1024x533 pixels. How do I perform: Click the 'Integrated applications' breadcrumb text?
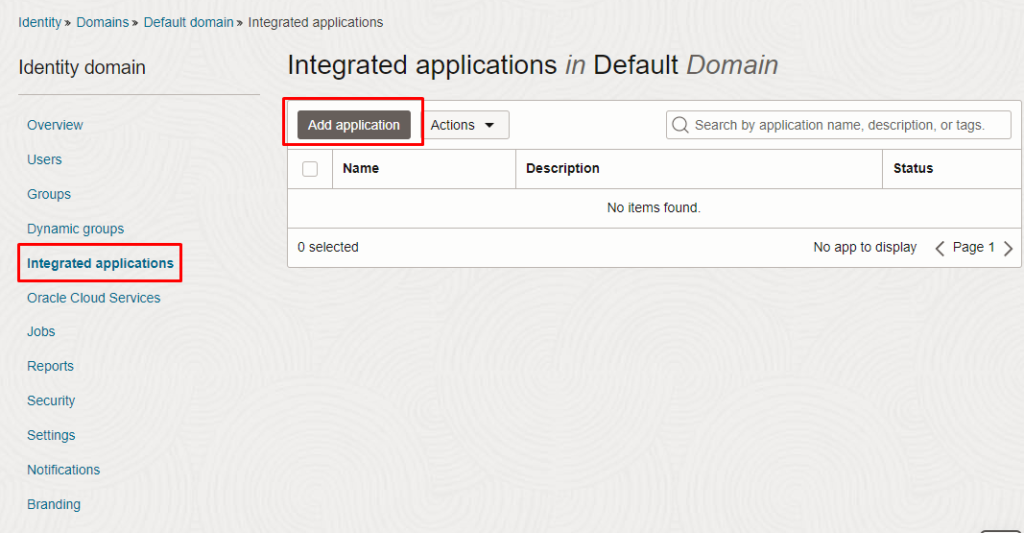click(x=315, y=22)
